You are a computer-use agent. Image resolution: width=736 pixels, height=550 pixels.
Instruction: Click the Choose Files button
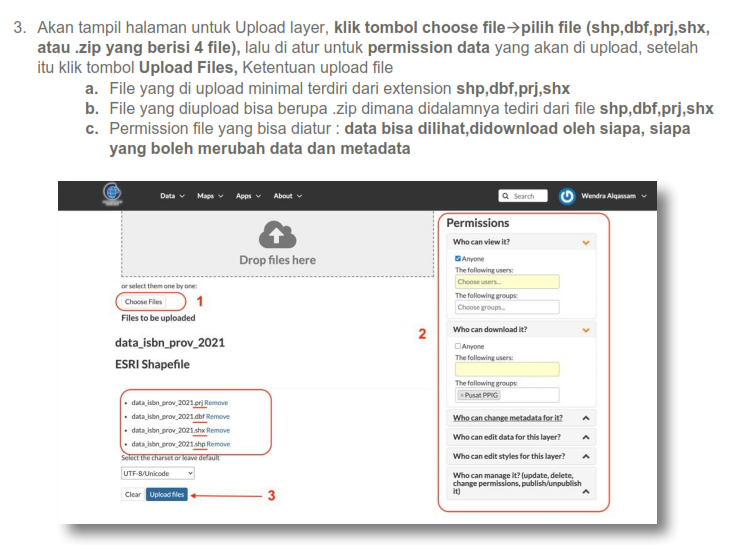[143, 300]
